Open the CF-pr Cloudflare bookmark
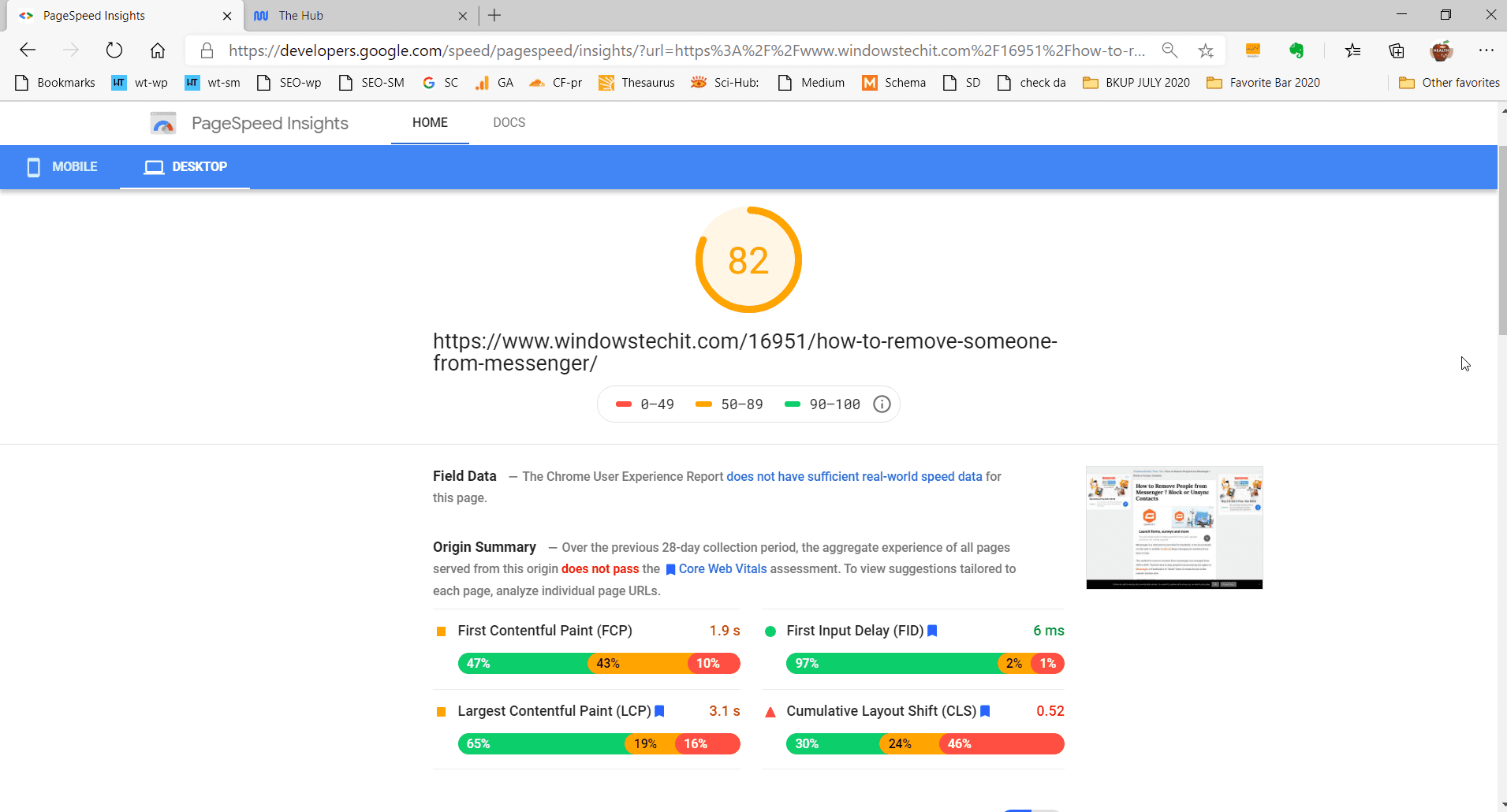1507x812 pixels. tap(556, 83)
